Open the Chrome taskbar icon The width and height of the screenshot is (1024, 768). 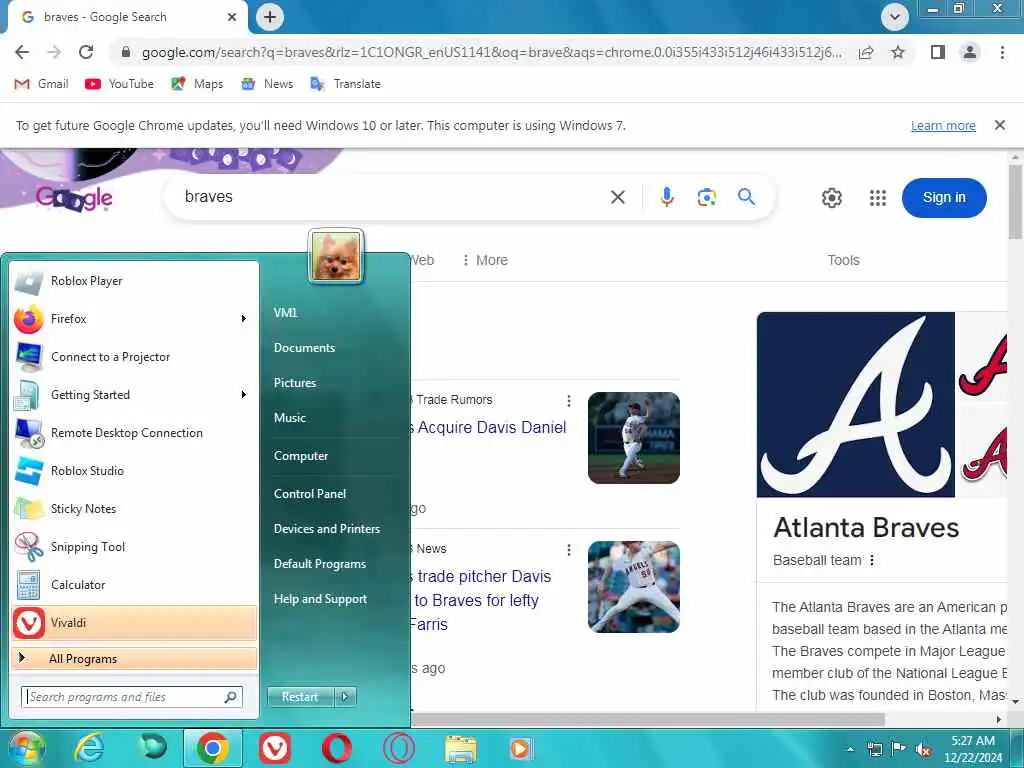[212, 748]
